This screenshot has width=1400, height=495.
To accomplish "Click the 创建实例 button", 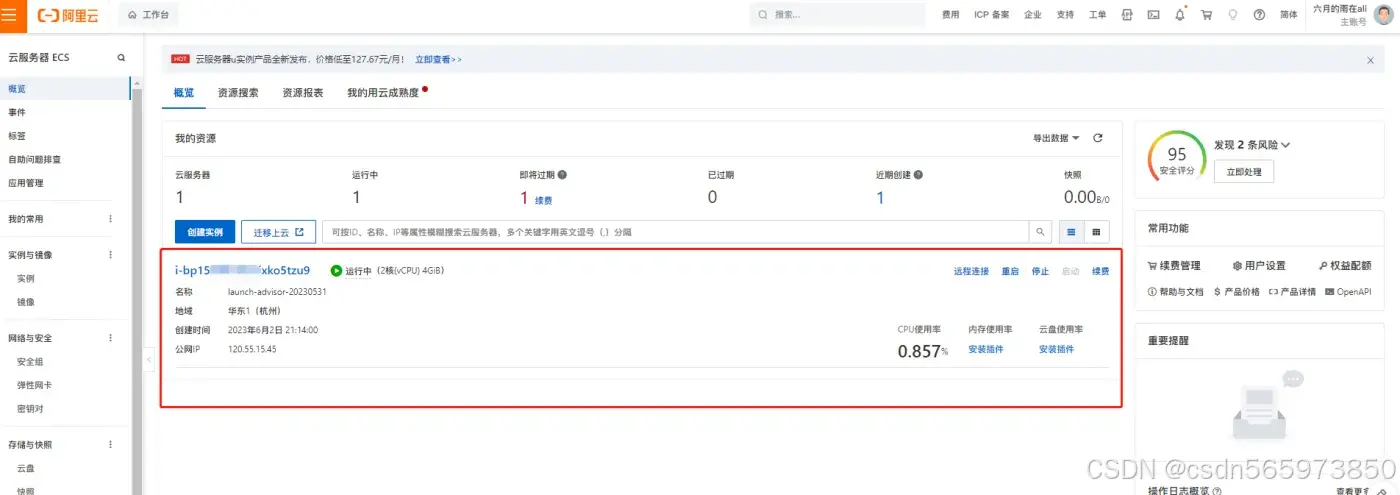I will [x=205, y=232].
